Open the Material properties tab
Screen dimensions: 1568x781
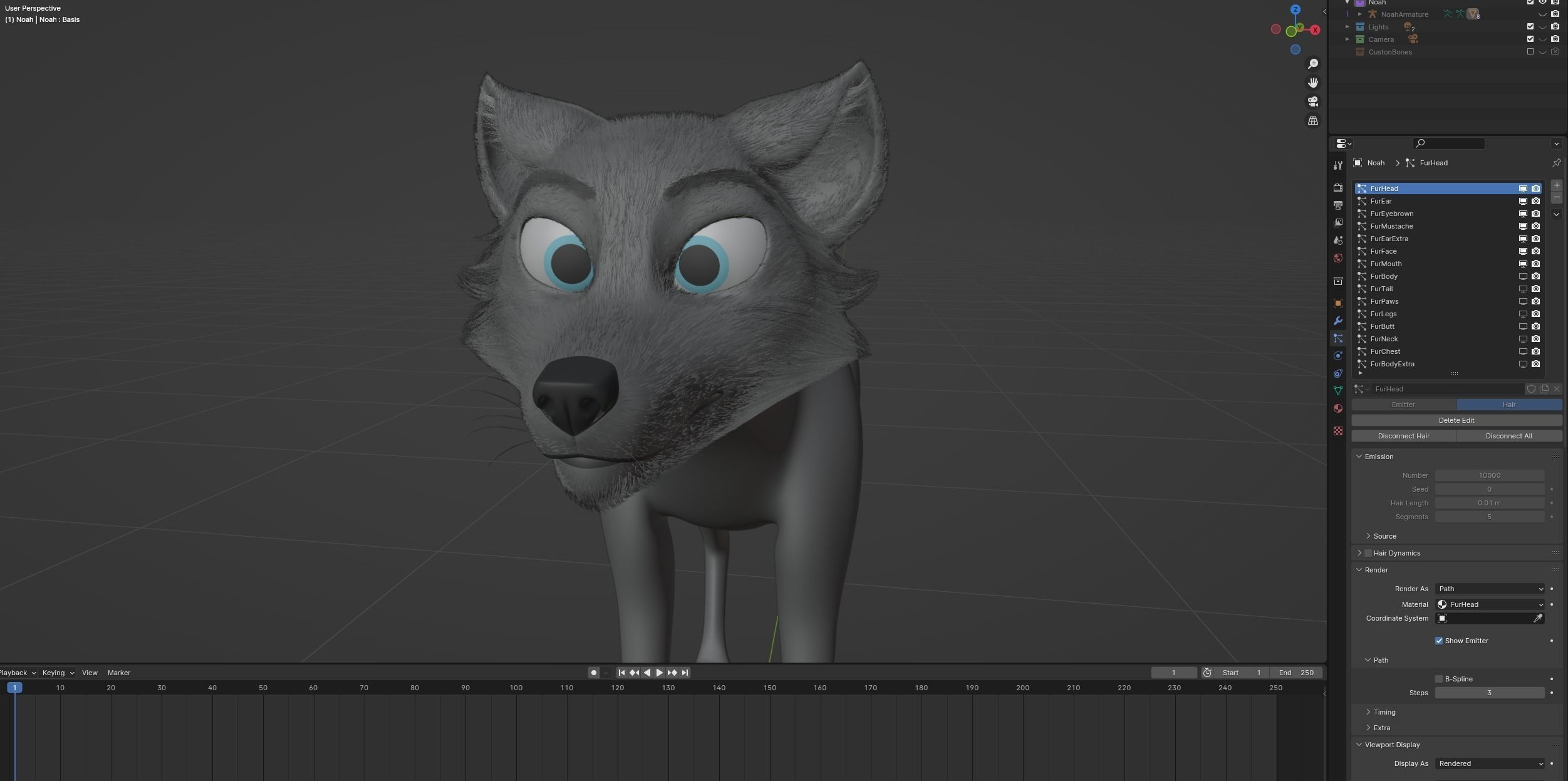1337,408
